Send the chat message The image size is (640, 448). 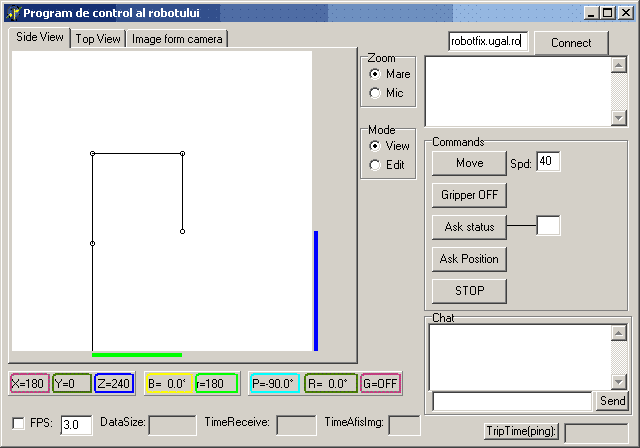[x=612, y=401]
